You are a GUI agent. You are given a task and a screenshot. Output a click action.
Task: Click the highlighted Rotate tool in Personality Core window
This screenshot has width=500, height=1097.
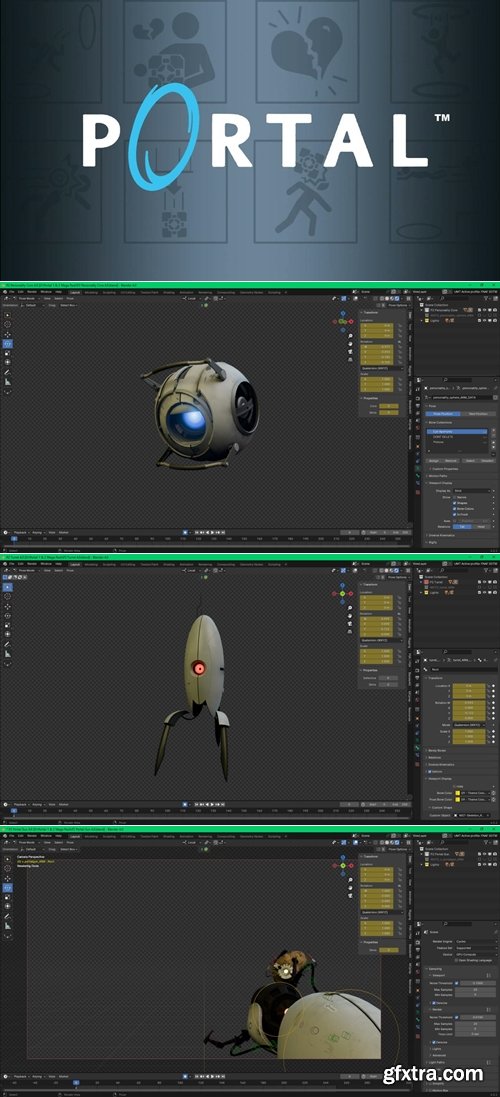[8, 344]
